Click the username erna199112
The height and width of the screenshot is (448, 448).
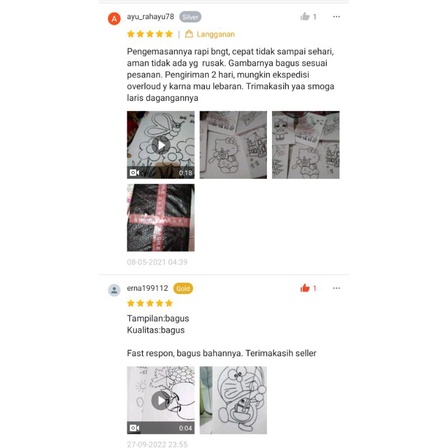click(147, 288)
